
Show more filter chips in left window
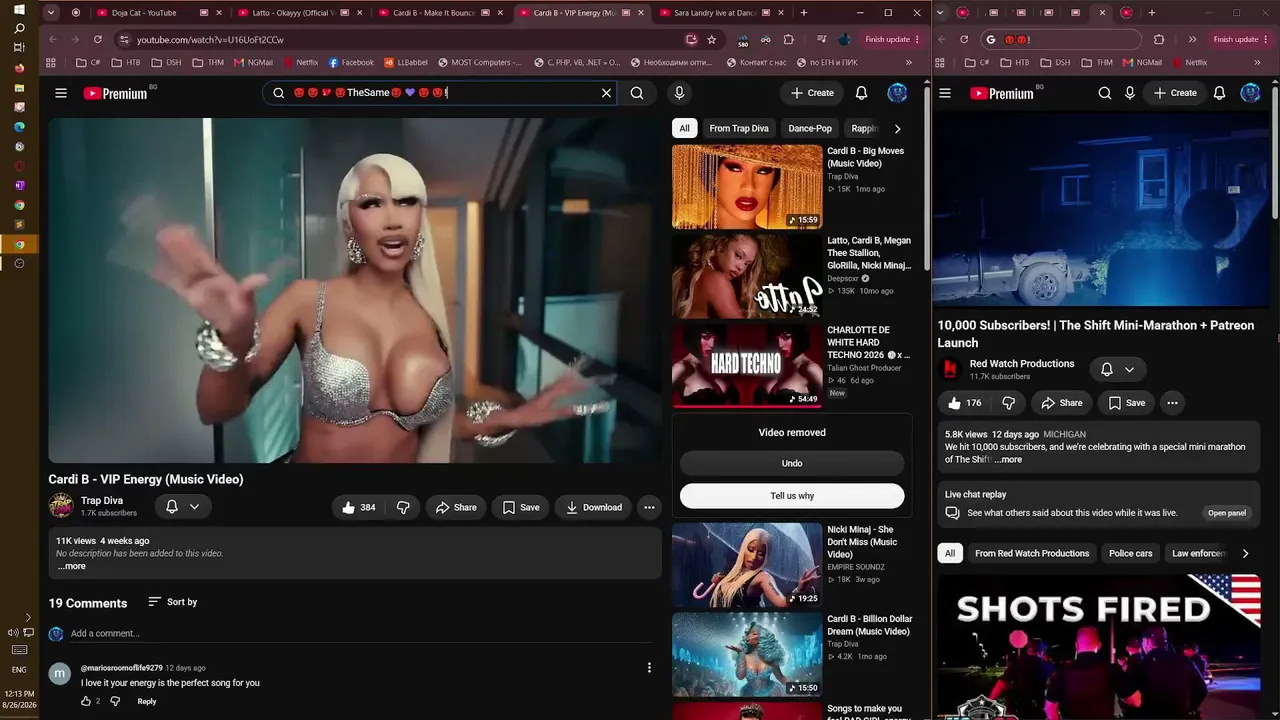tap(897, 128)
